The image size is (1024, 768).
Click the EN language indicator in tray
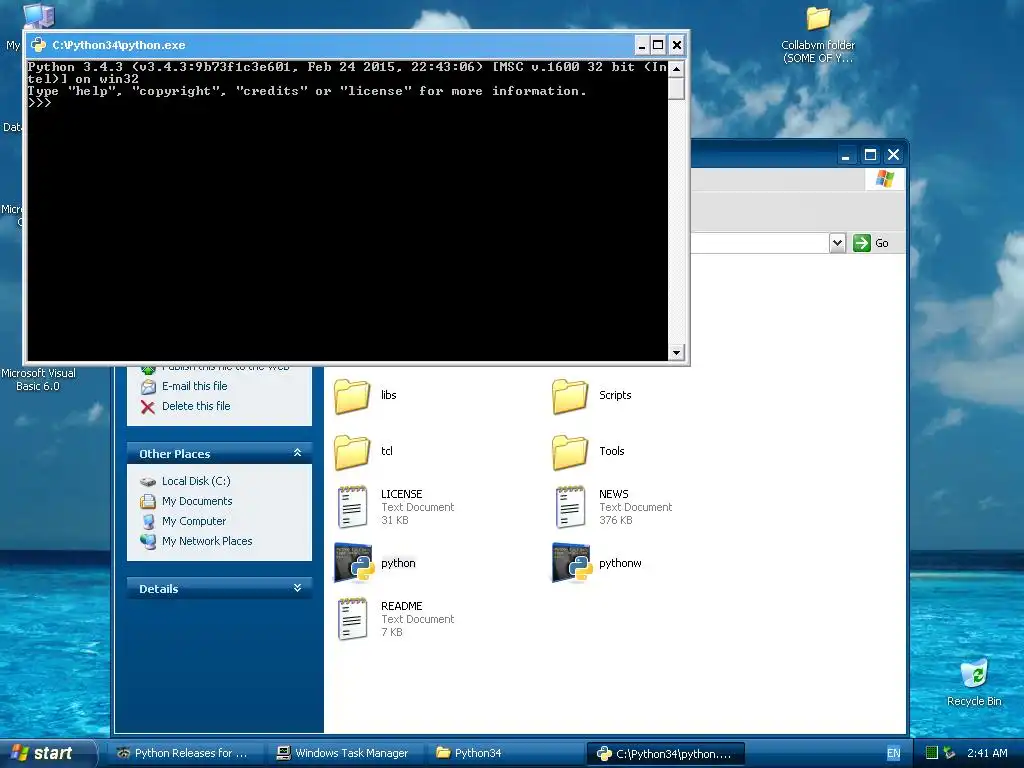(893, 754)
